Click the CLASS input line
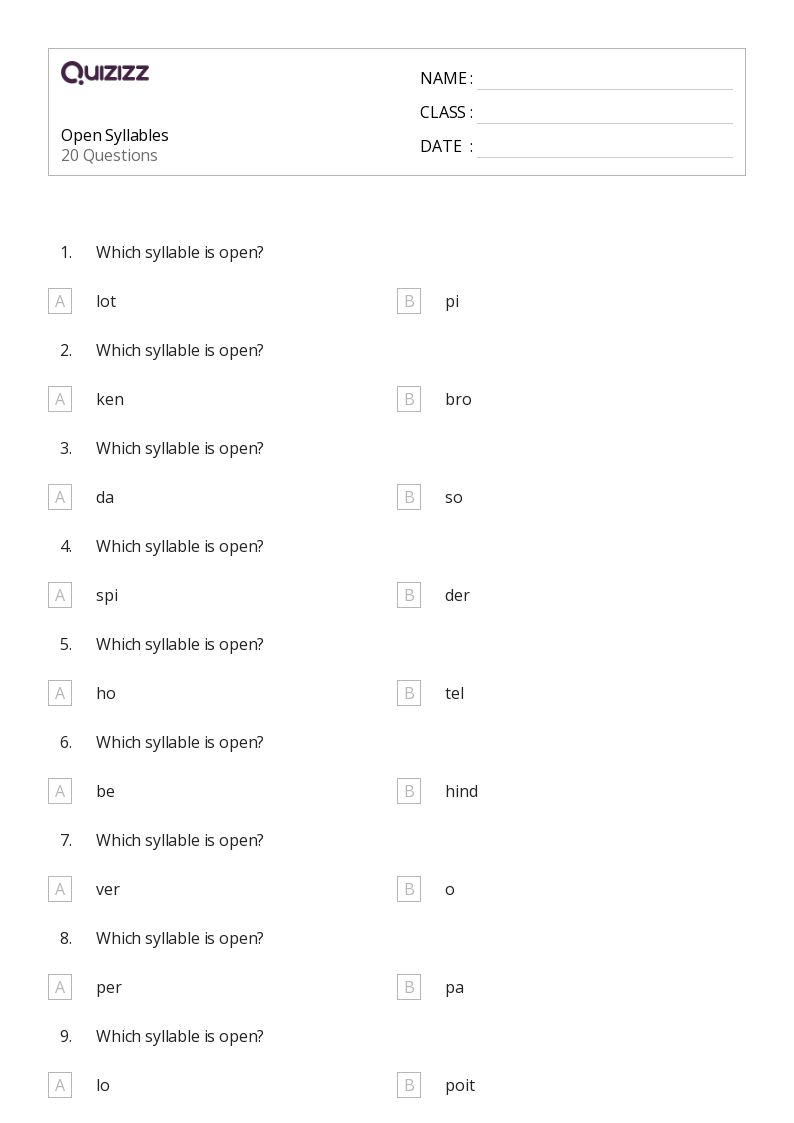This screenshot has height=1123, width=794. coord(605,114)
